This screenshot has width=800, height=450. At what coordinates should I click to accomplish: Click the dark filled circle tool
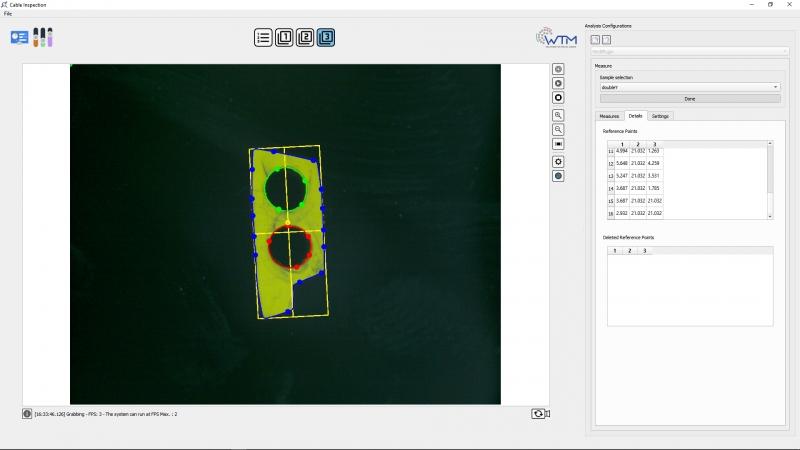[x=558, y=176]
